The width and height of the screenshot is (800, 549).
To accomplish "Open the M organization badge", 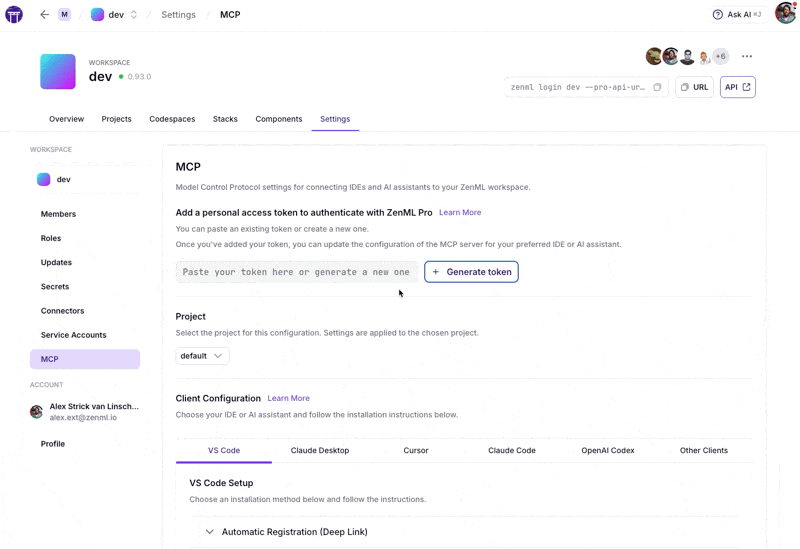I will [64, 15].
